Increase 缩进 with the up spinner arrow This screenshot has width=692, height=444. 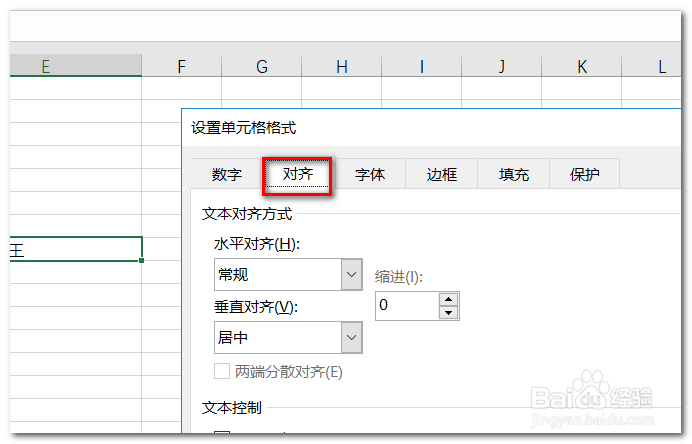coord(449,299)
